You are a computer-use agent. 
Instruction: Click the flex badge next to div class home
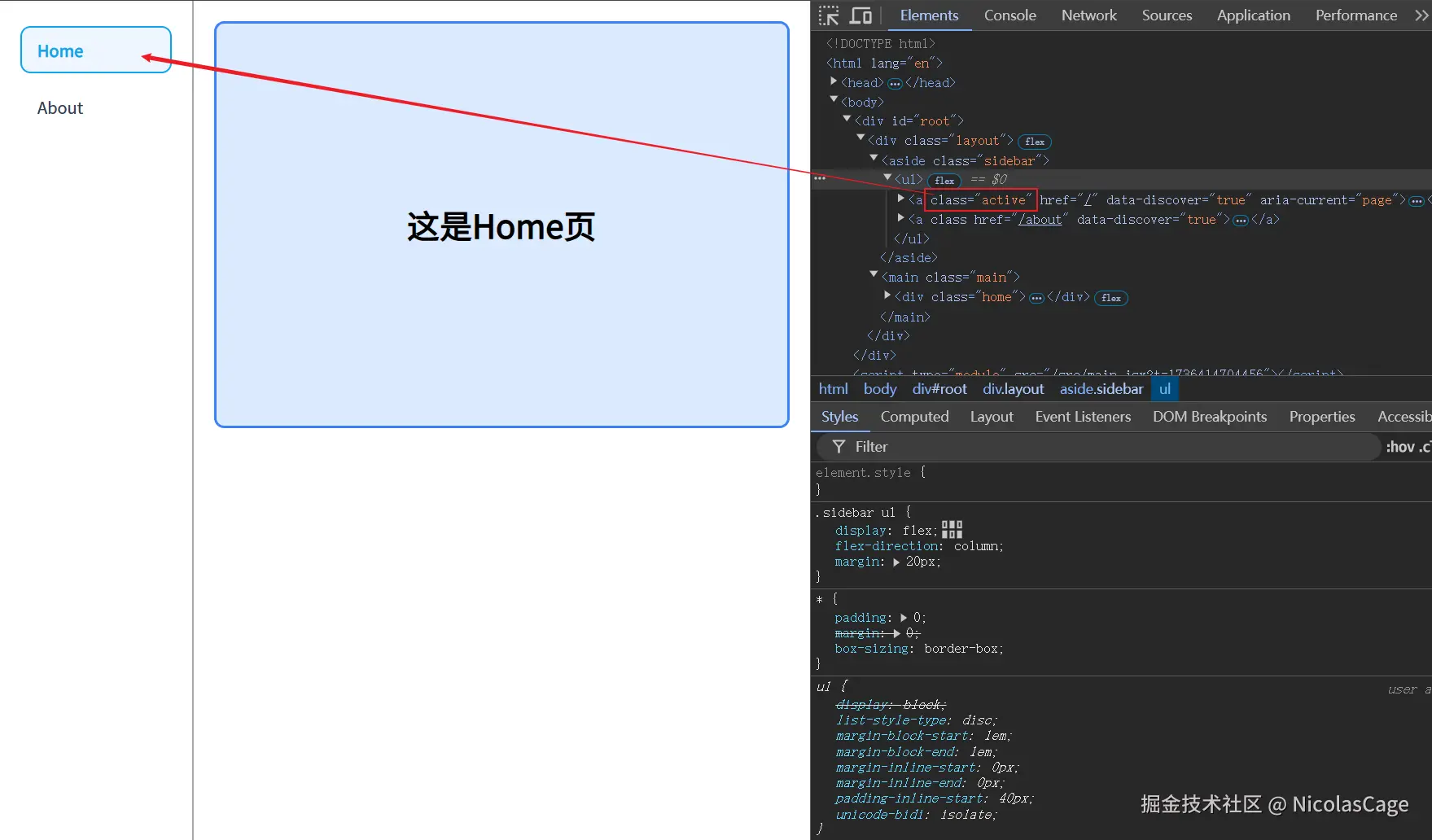coord(1111,298)
